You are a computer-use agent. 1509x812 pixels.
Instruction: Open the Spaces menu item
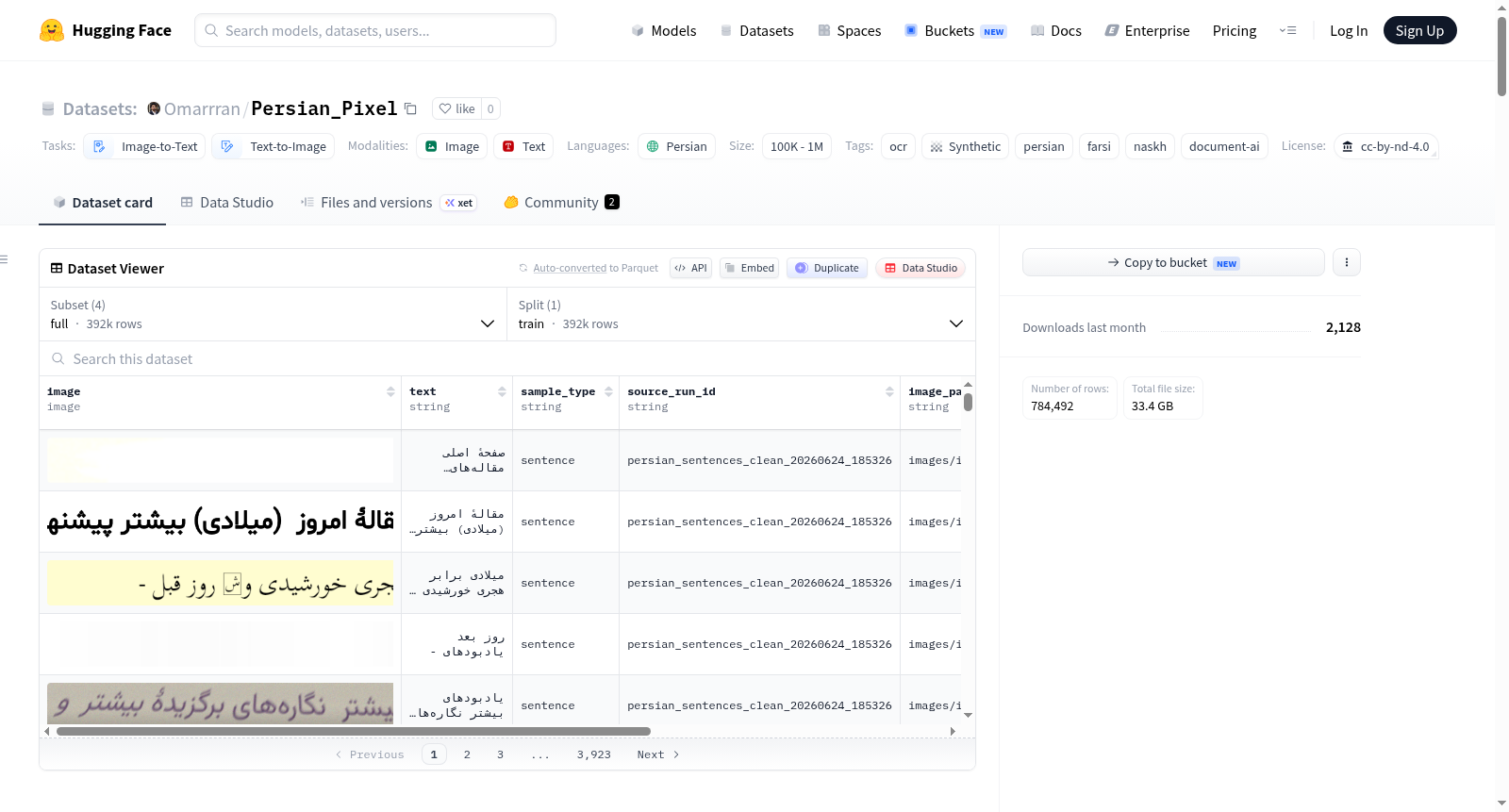849,30
